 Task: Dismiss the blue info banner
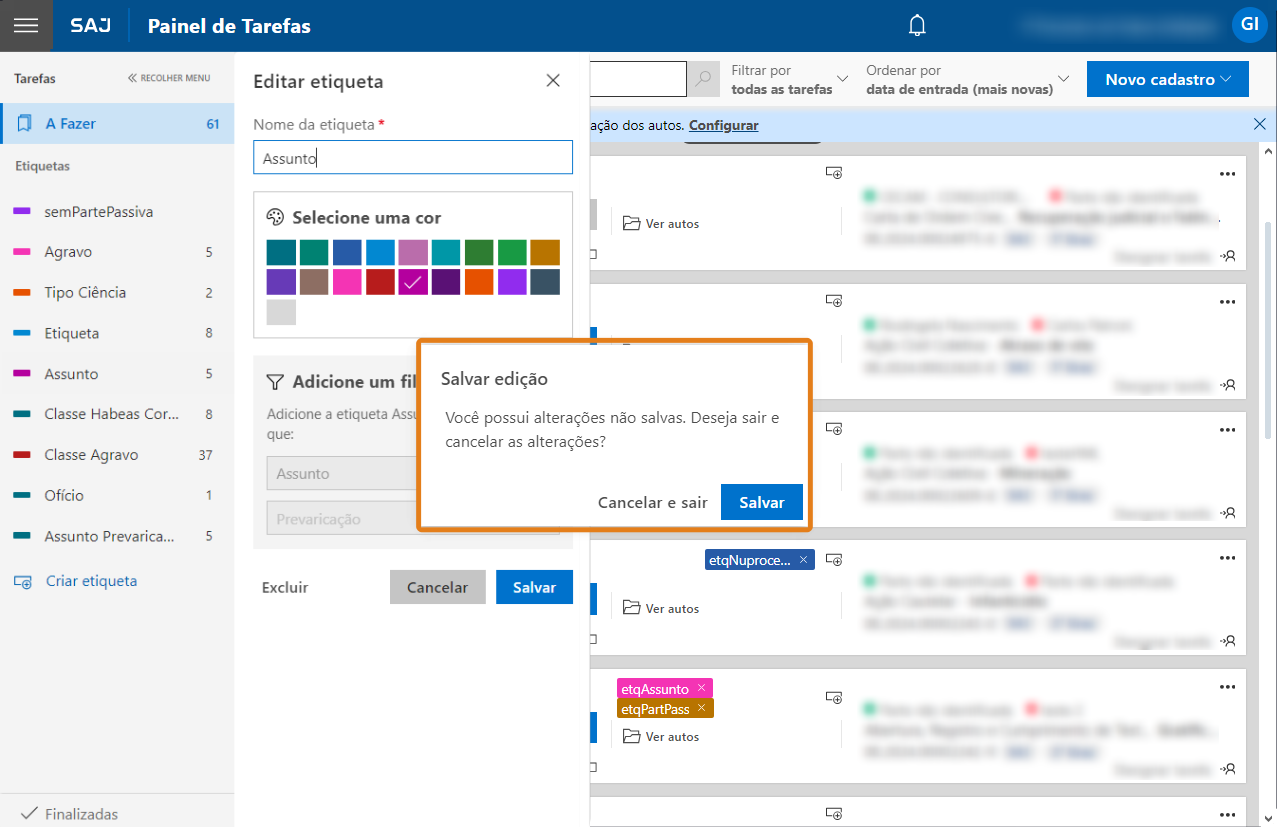point(1259,125)
